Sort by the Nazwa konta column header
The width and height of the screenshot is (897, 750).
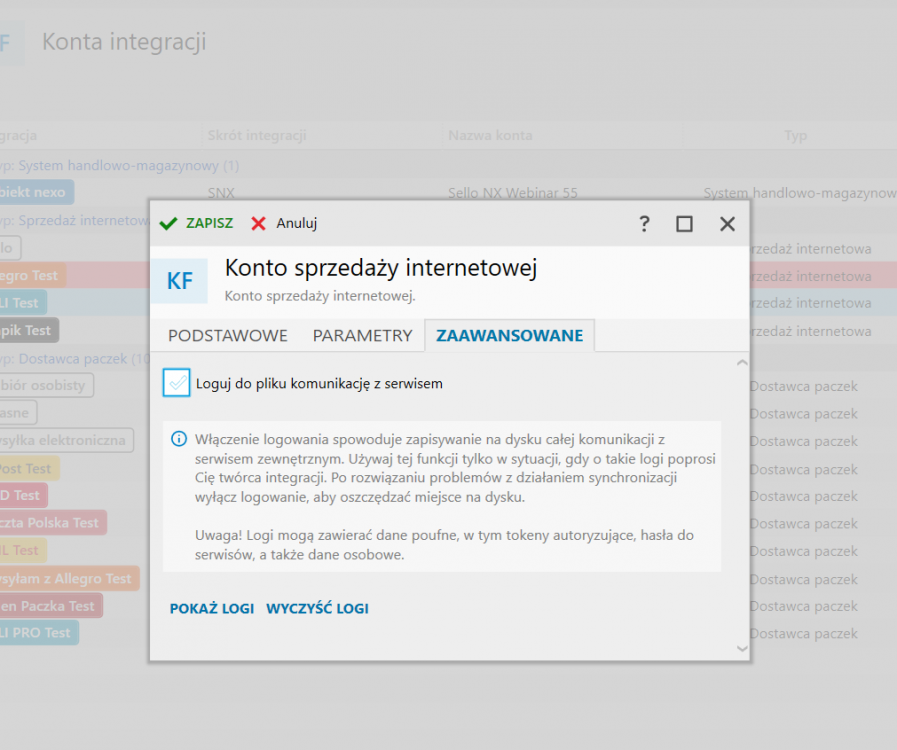[490, 135]
